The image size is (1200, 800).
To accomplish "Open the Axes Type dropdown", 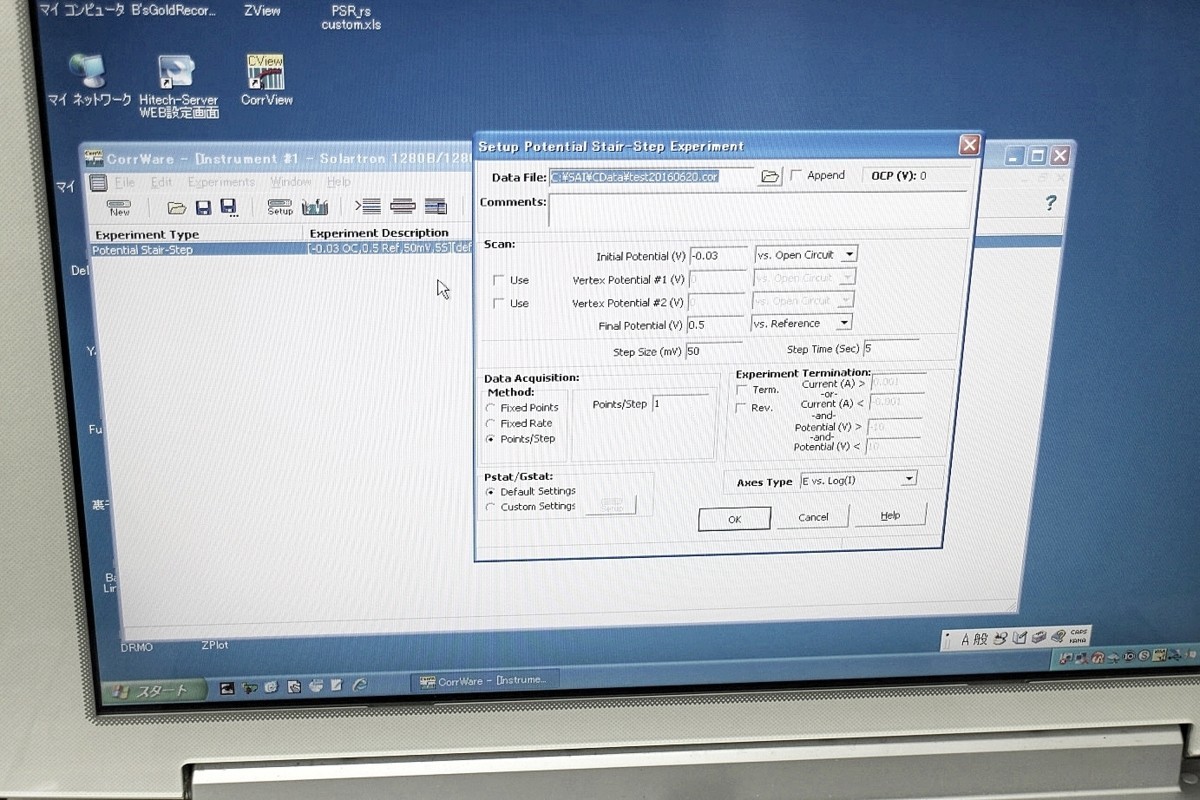I will click(908, 479).
